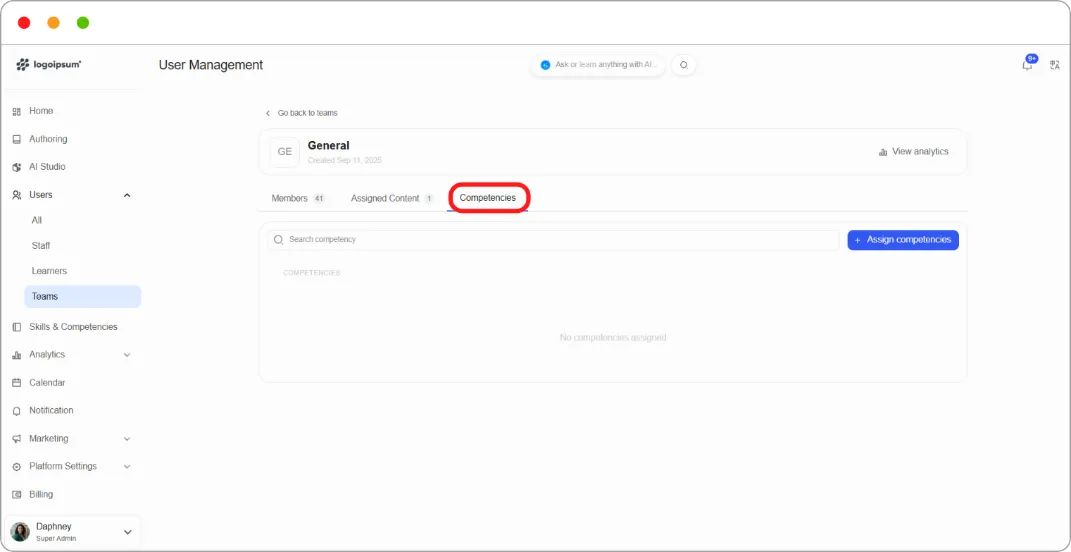Open AI Studio page
Image resolution: width=1071 pixels, height=552 pixels.
47,167
